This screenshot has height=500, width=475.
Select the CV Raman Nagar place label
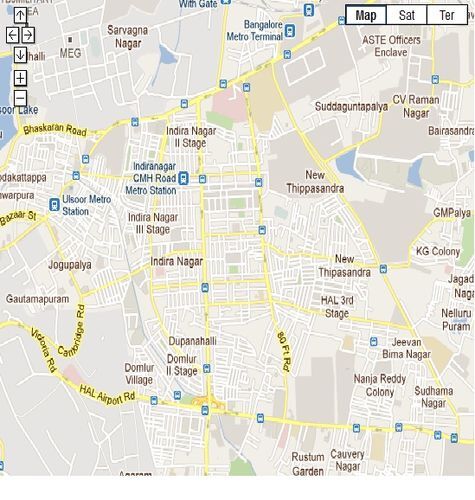tap(416, 106)
